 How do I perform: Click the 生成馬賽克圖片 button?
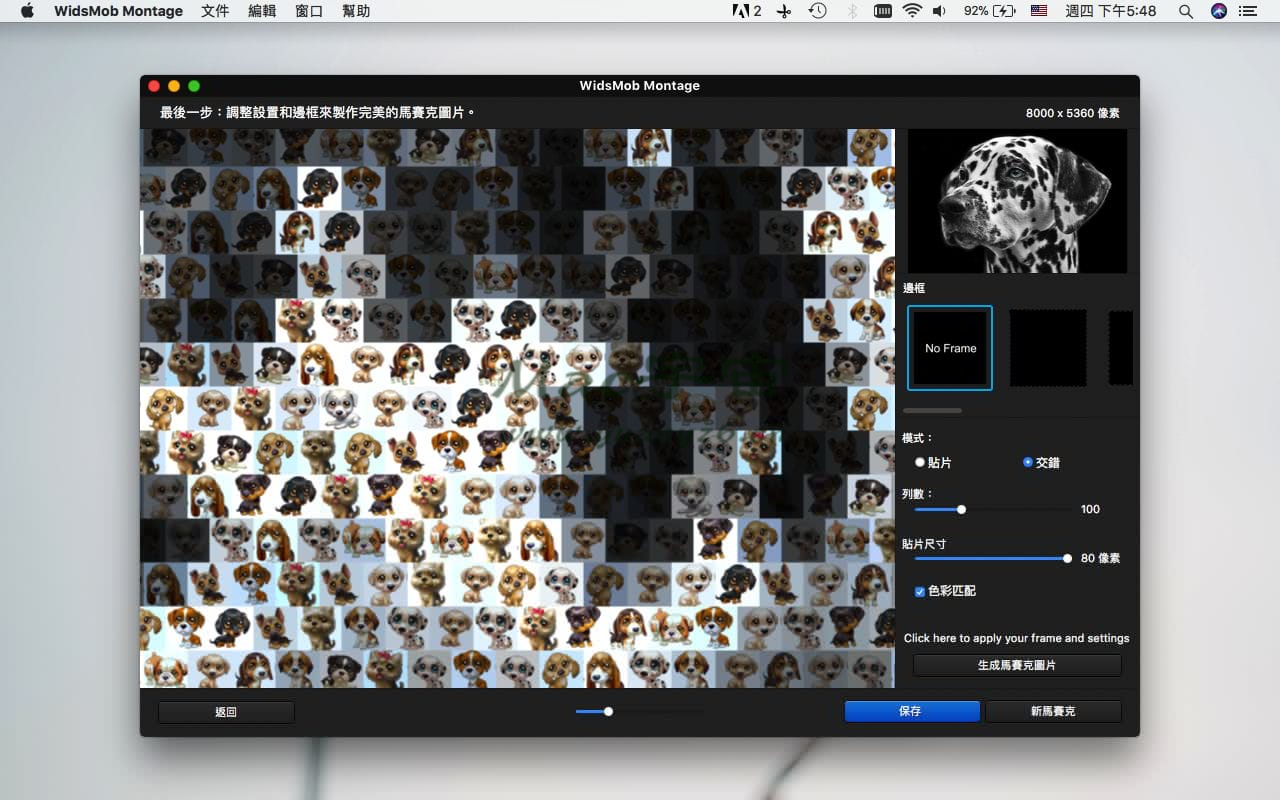point(1017,665)
